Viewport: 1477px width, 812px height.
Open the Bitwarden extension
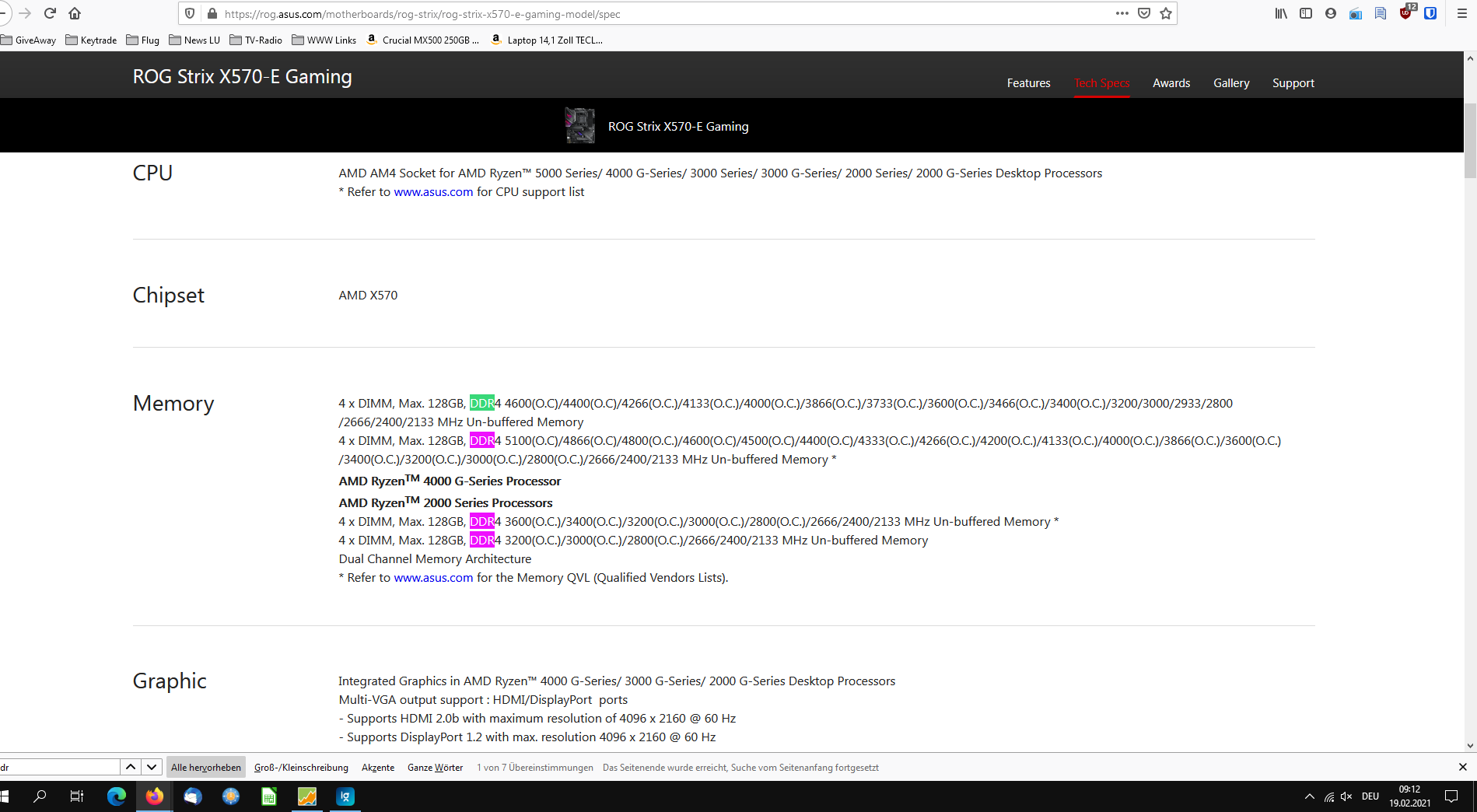pos(1430,13)
